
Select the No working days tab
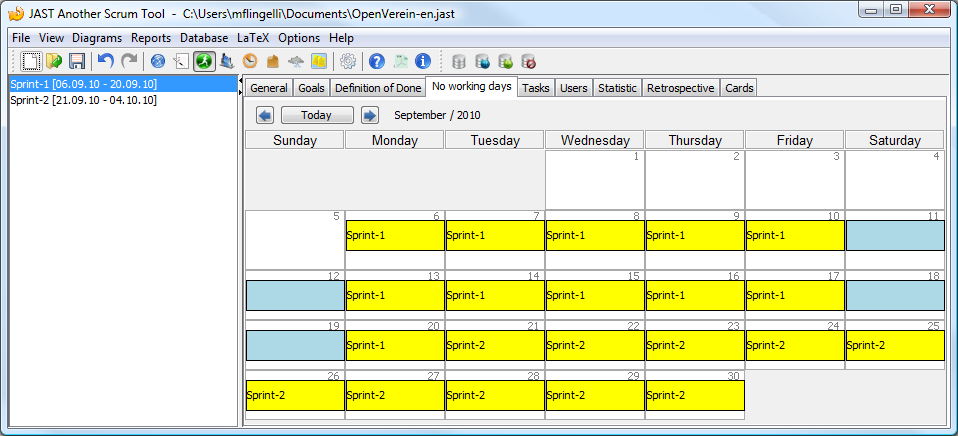coord(471,86)
